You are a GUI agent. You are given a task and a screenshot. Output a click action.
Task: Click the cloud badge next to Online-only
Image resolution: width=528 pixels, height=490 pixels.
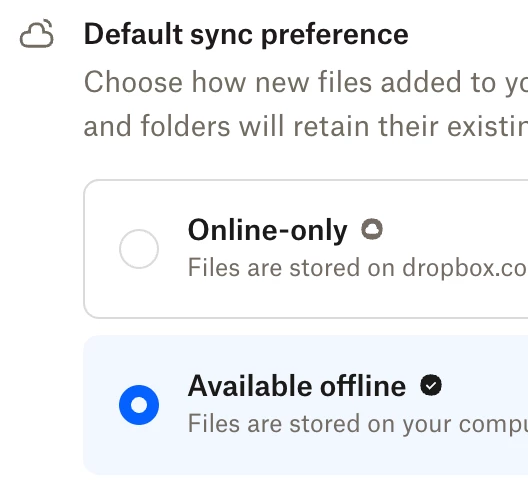(x=372, y=229)
